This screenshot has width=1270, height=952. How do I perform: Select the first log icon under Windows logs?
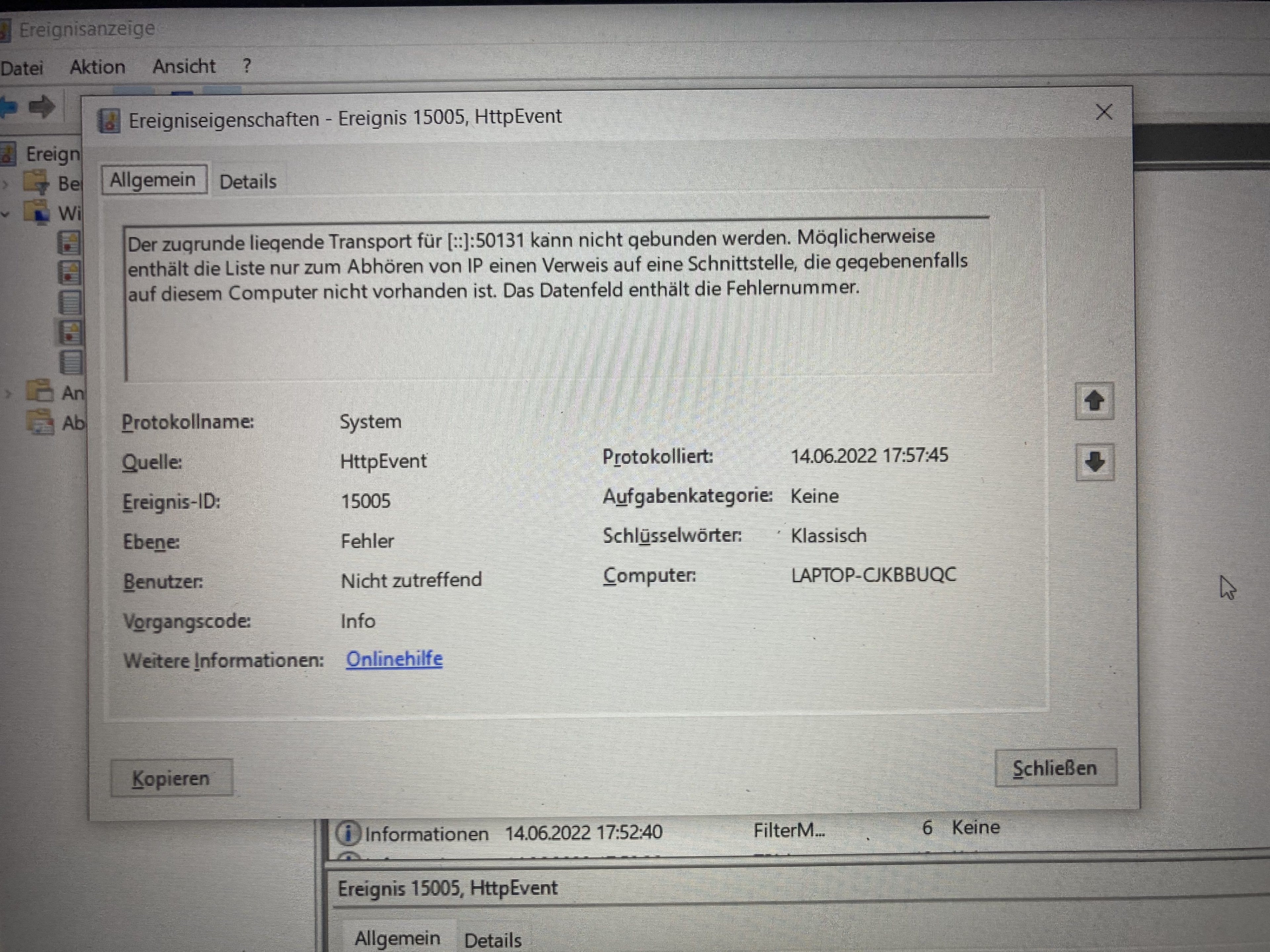coord(69,243)
